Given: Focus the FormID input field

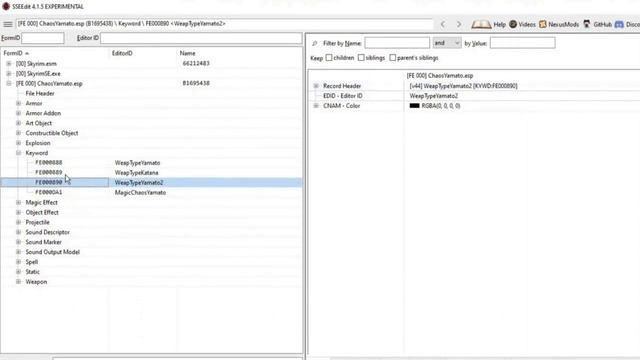Looking at the screenshot, I should point(42,38).
